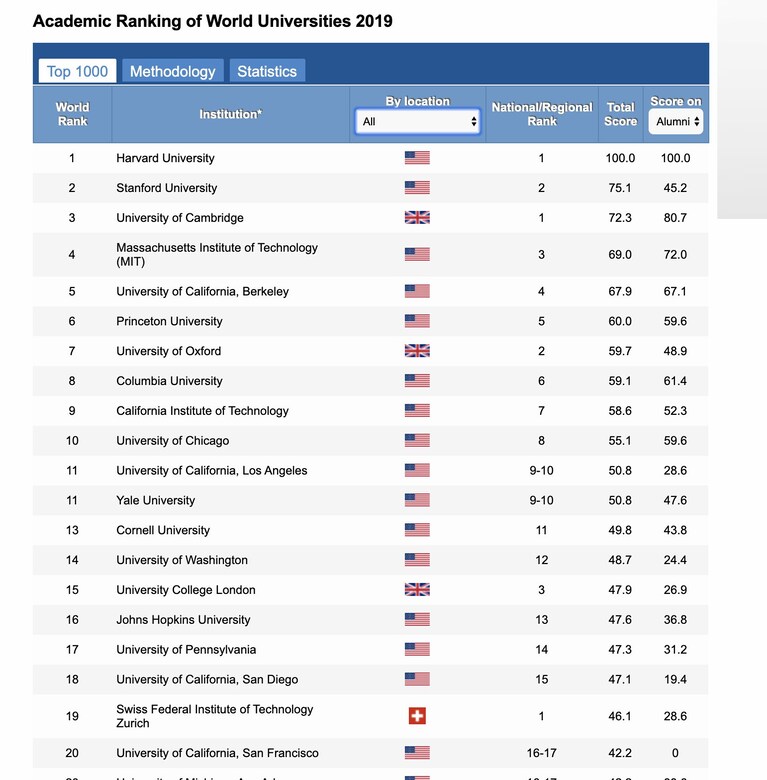Select the Top 1000 tab
This screenshot has width=767, height=780.
77,71
